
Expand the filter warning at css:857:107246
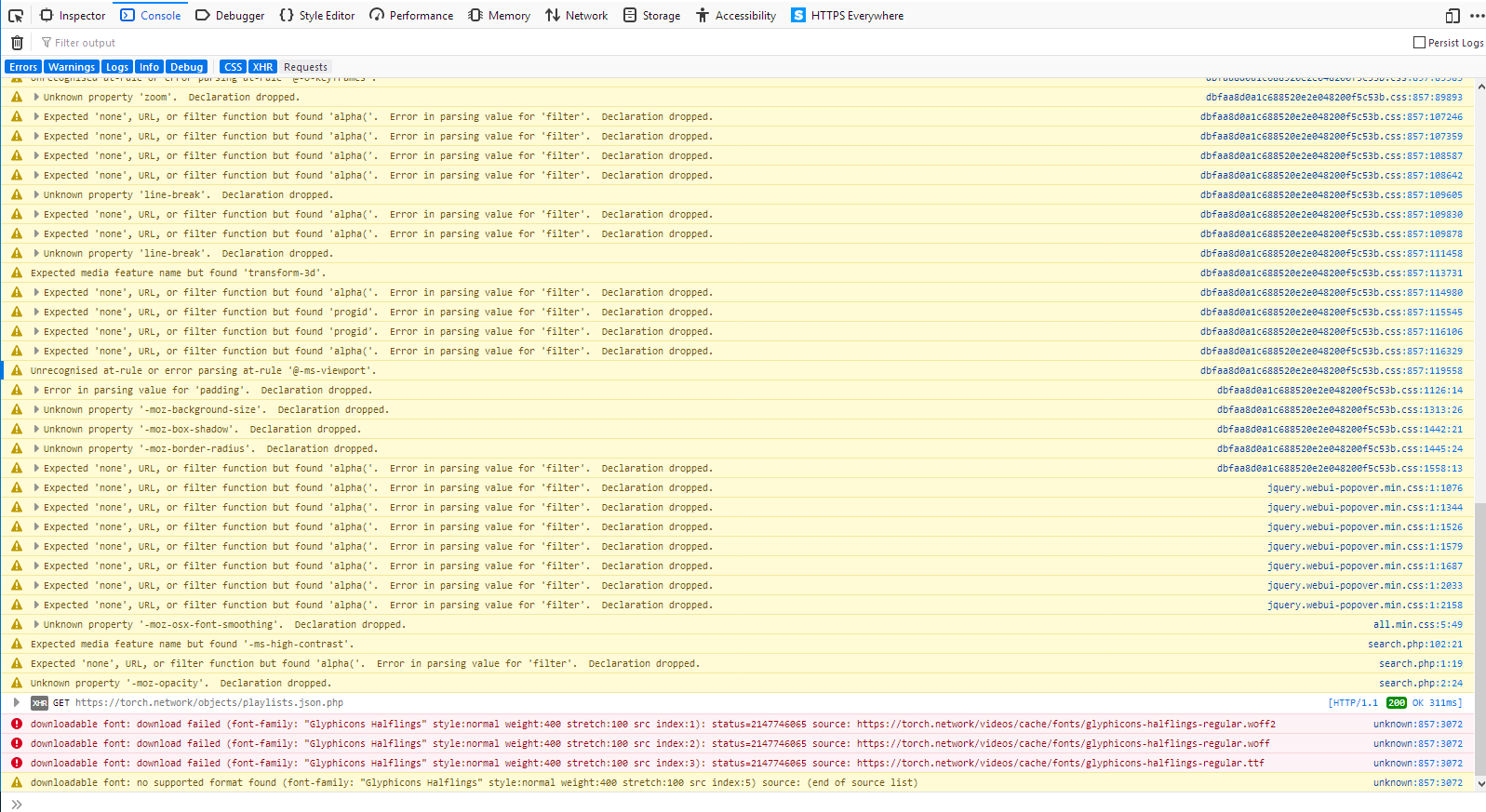(36, 116)
